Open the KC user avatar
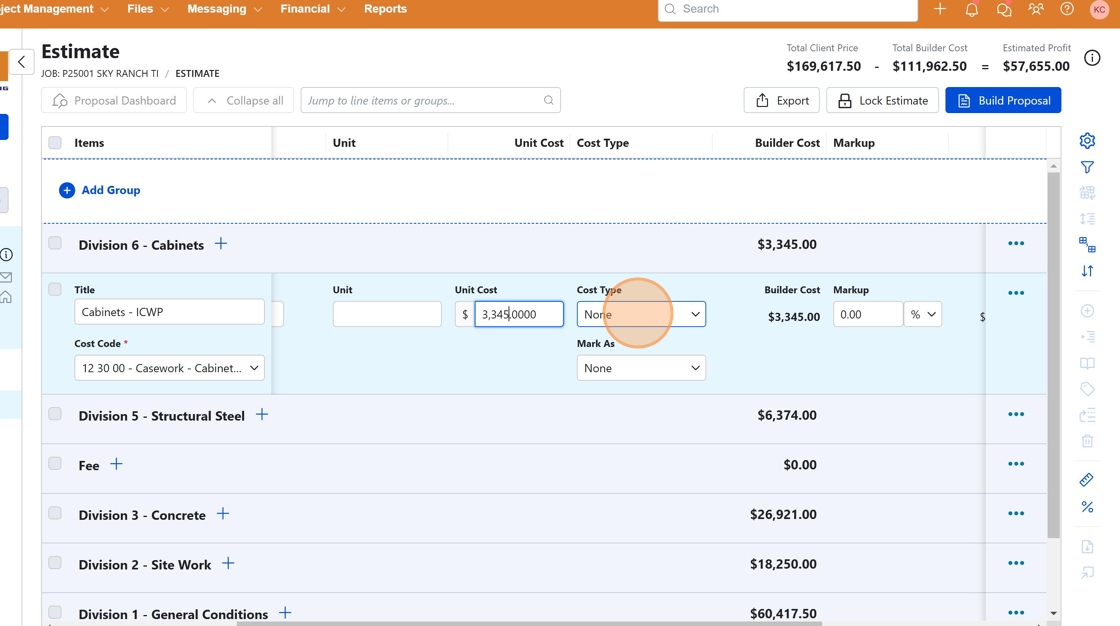The width and height of the screenshot is (1120, 626). 1099,9
